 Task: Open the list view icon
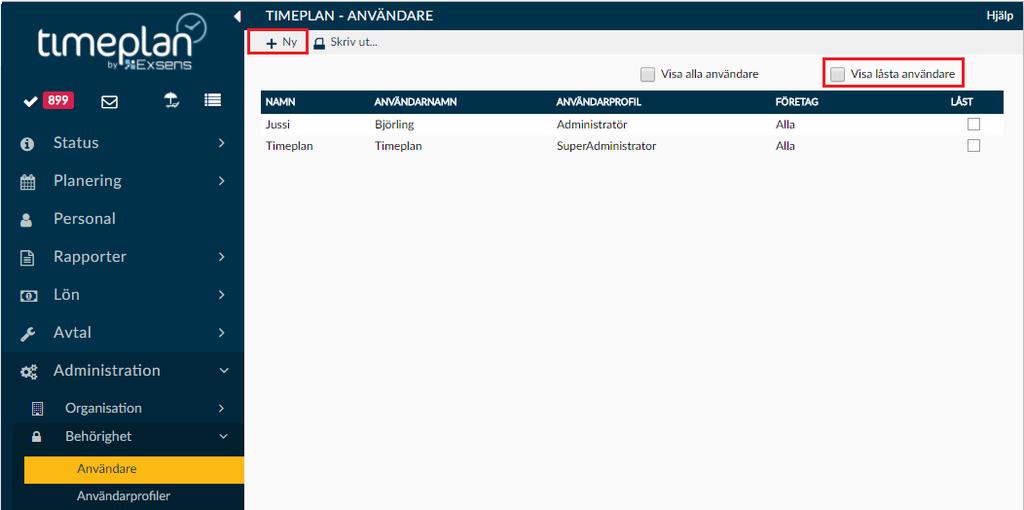click(212, 101)
